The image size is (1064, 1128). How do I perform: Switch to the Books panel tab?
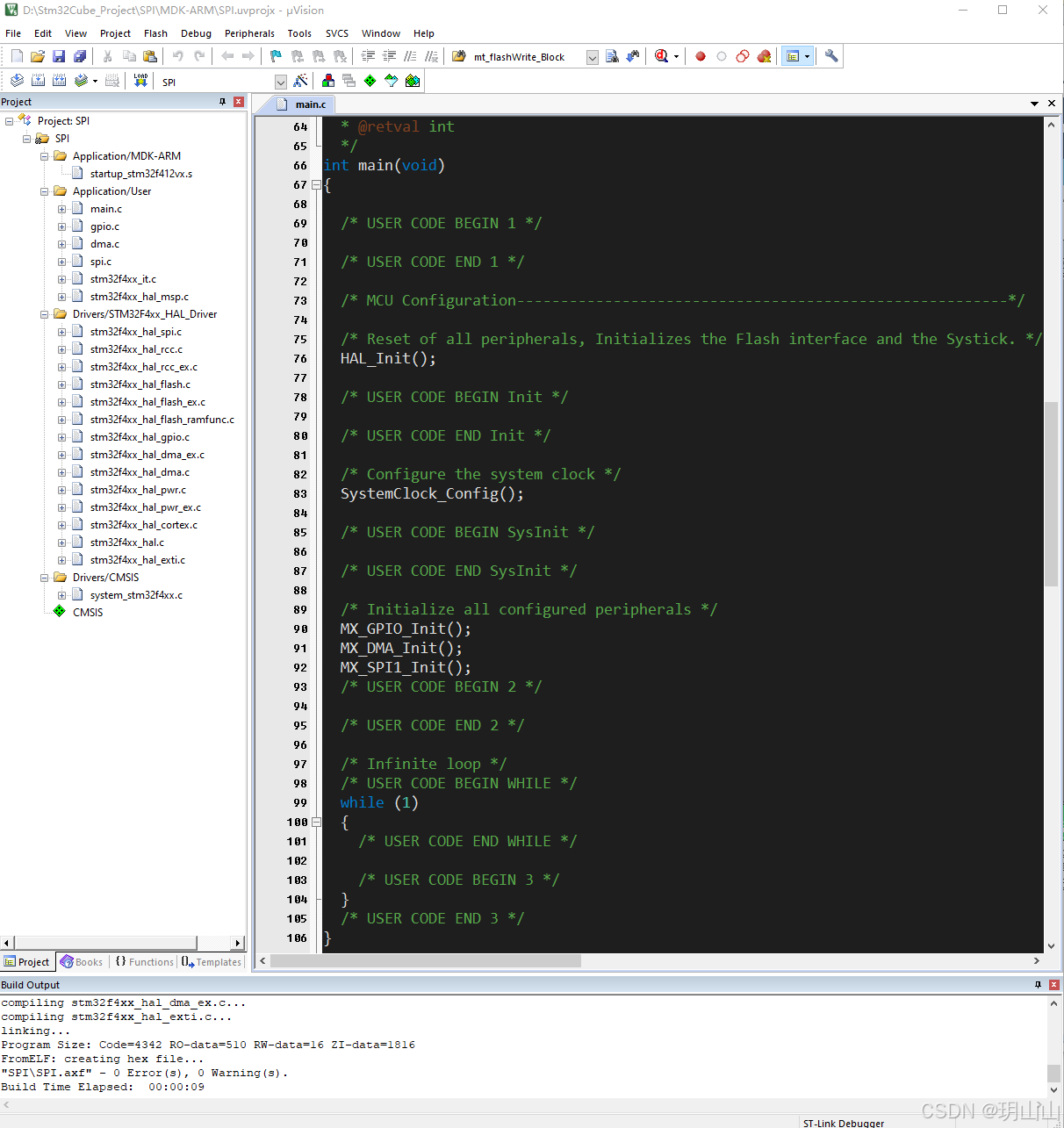point(82,962)
